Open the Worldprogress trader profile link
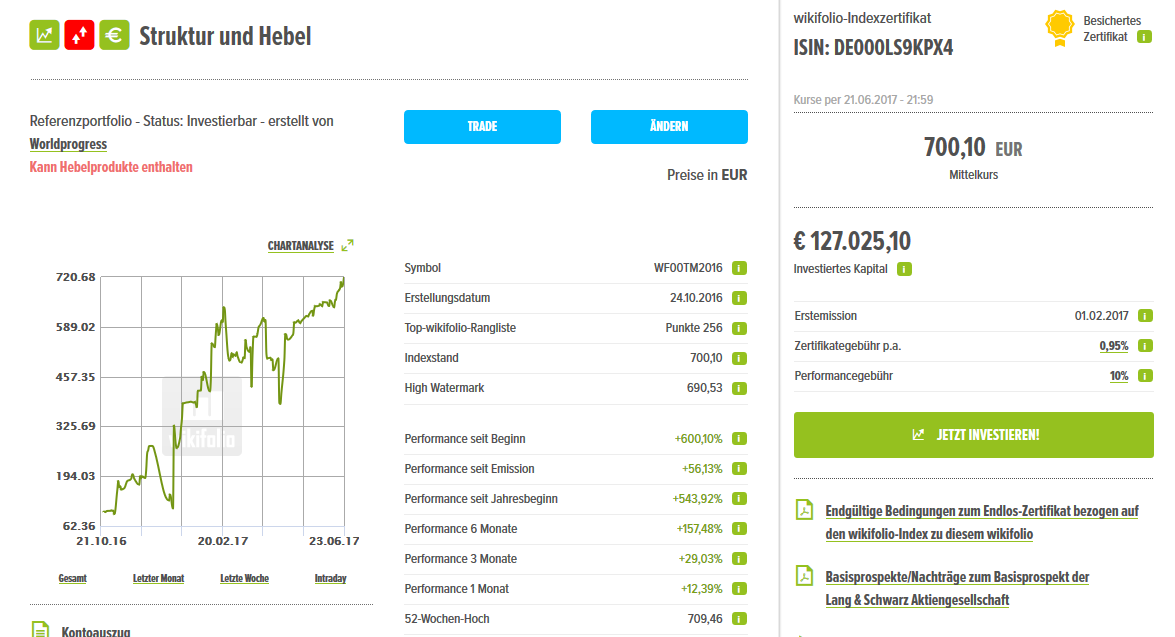The width and height of the screenshot is (1175, 637). pyautogui.click(x=68, y=144)
